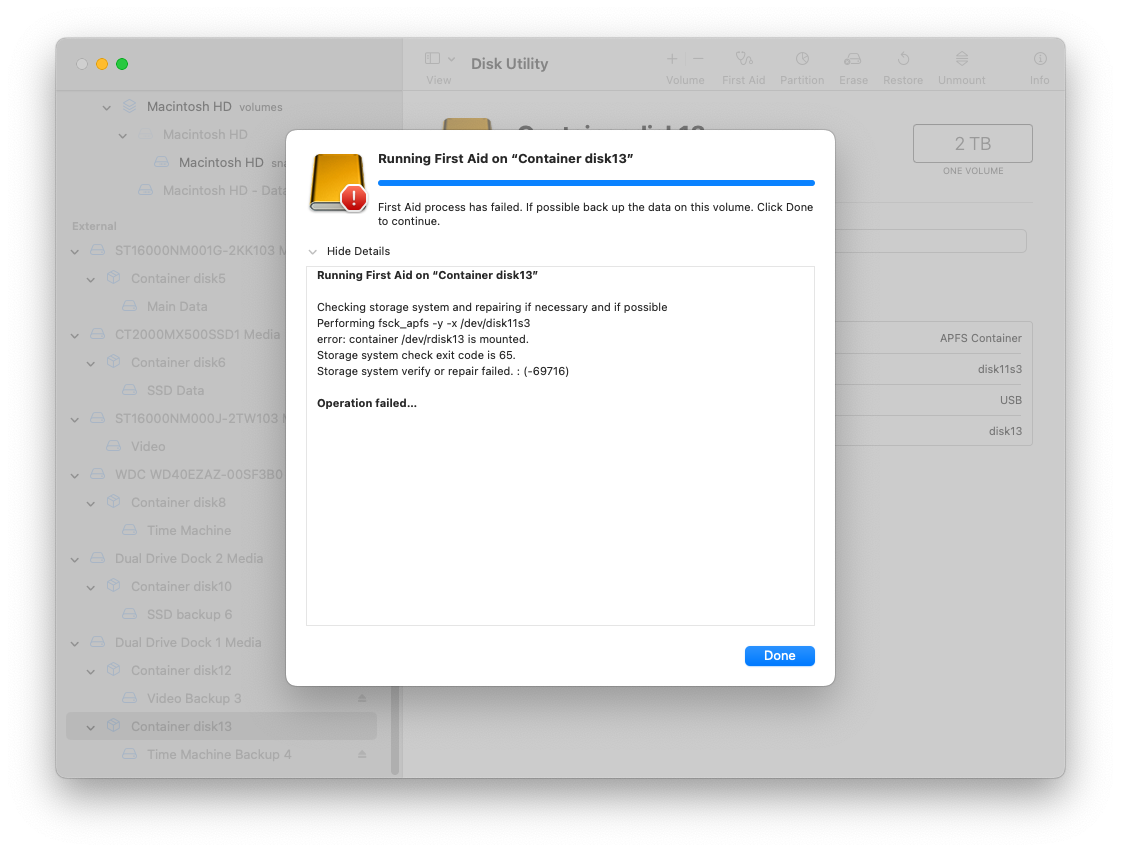Click the remove Volume minus icon
1121x852 pixels.
(698, 59)
